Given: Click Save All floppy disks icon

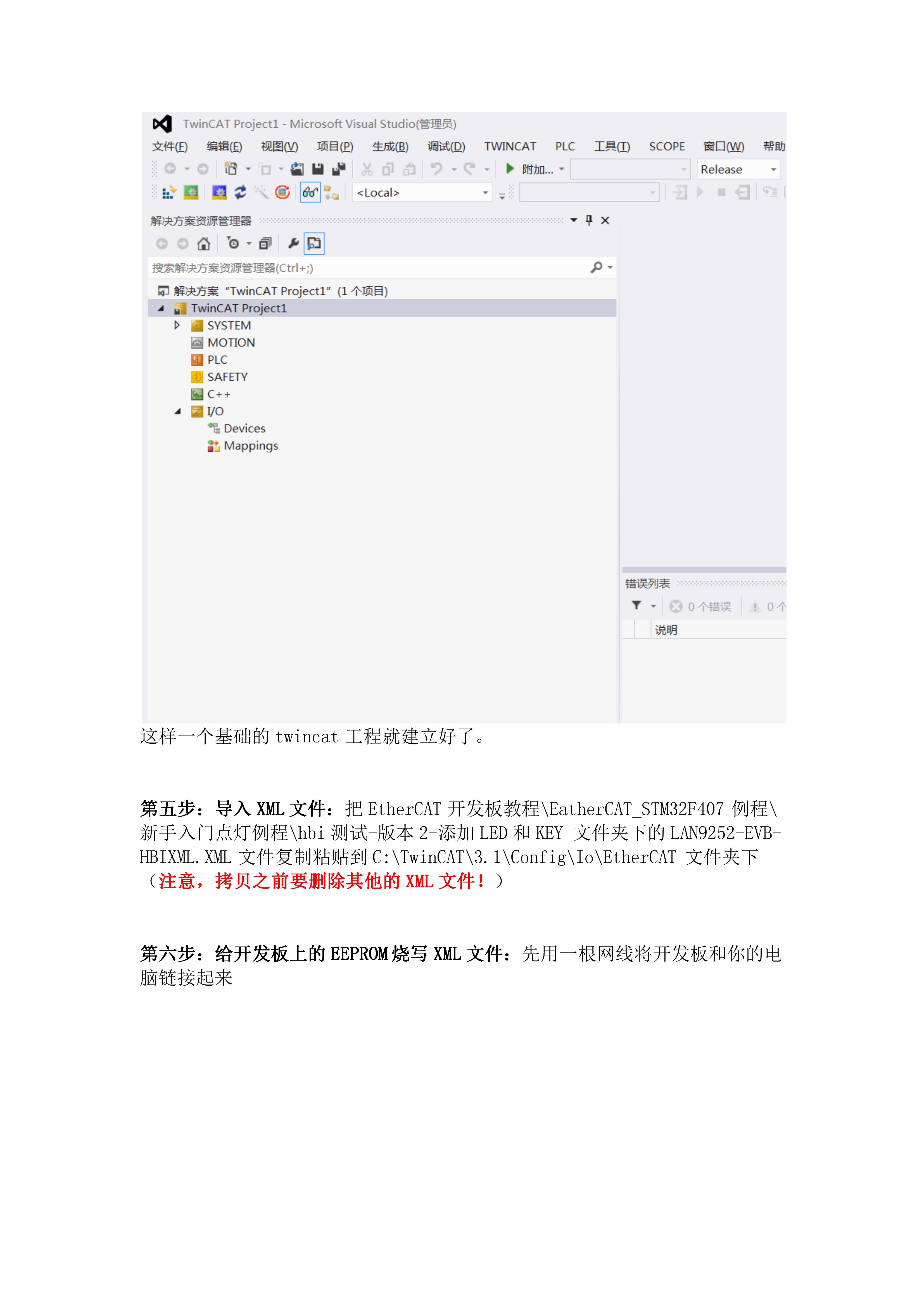Looking at the screenshot, I should [339, 169].
